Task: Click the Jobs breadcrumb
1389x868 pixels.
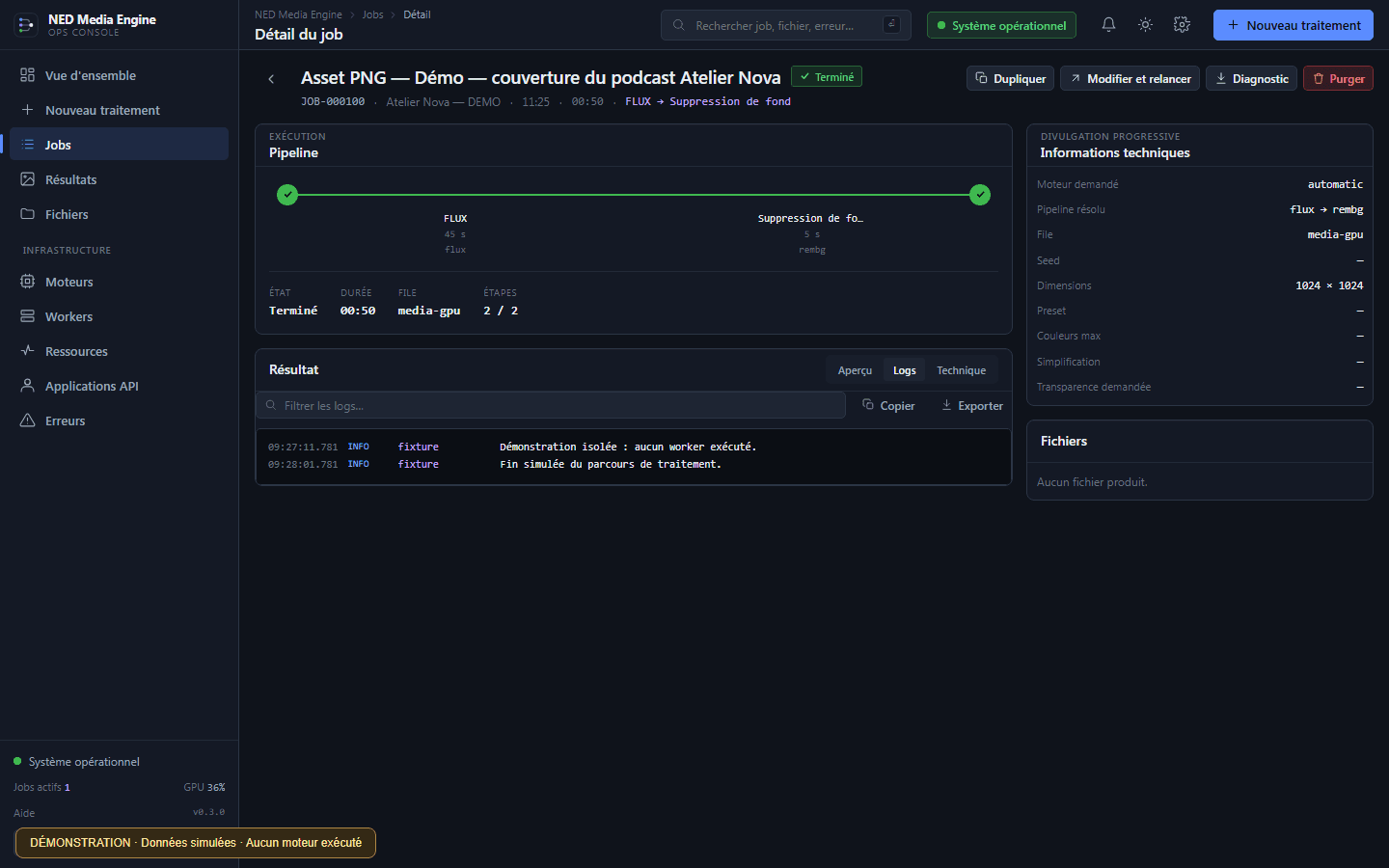Action: point(372,14)
